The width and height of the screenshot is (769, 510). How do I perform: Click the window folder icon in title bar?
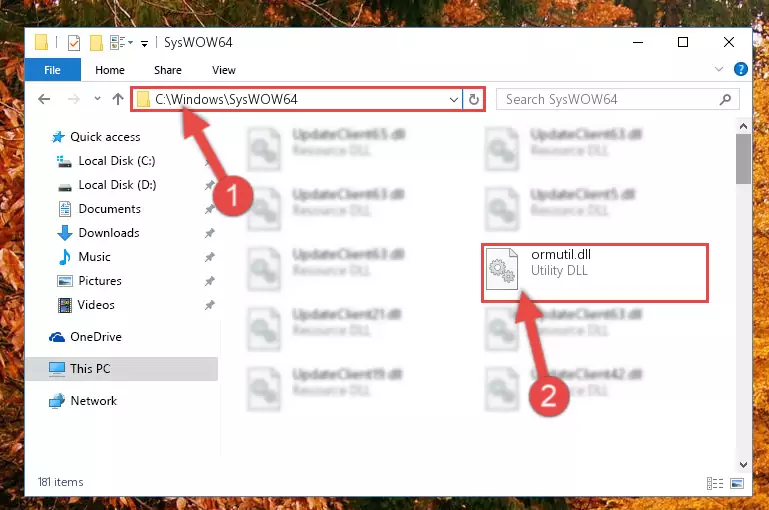click(42, 43)
